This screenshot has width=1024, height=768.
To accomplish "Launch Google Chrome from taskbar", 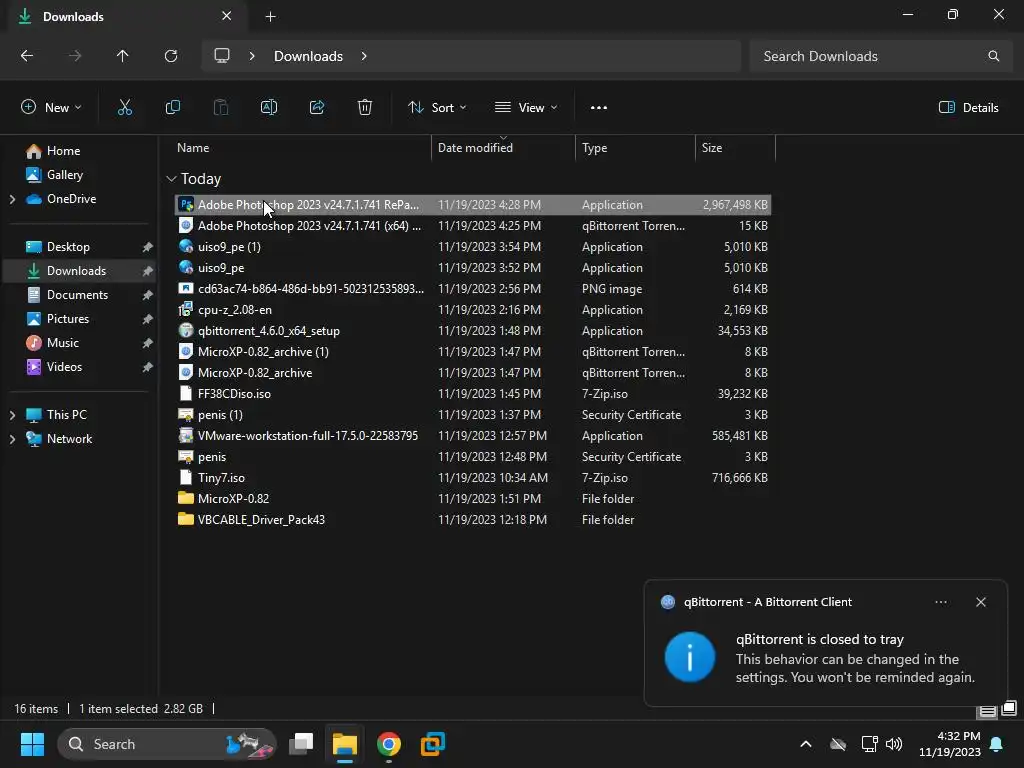I will click(x=389, y=744).
